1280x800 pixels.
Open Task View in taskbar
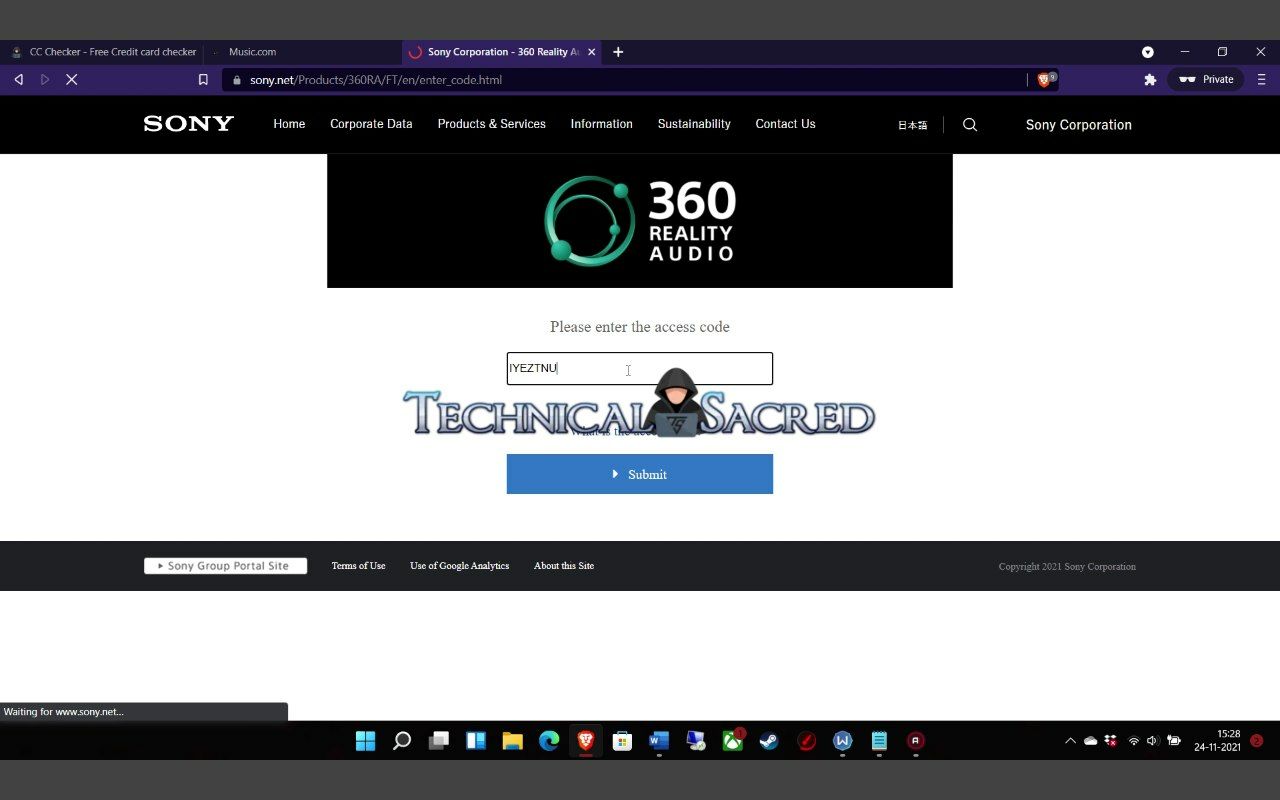pos(439,741)
